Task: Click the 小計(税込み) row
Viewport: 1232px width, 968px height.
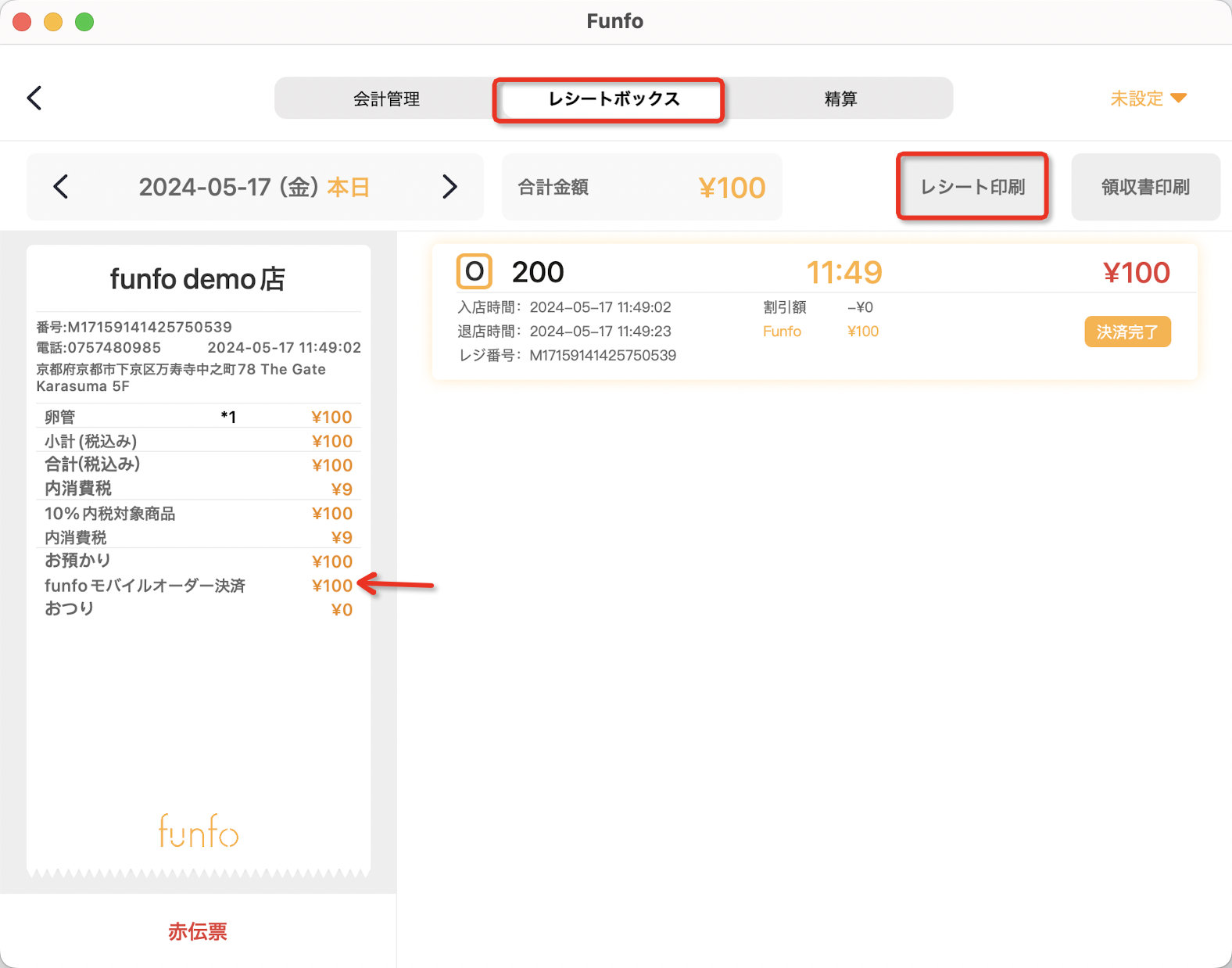Action: click(199, 441)
